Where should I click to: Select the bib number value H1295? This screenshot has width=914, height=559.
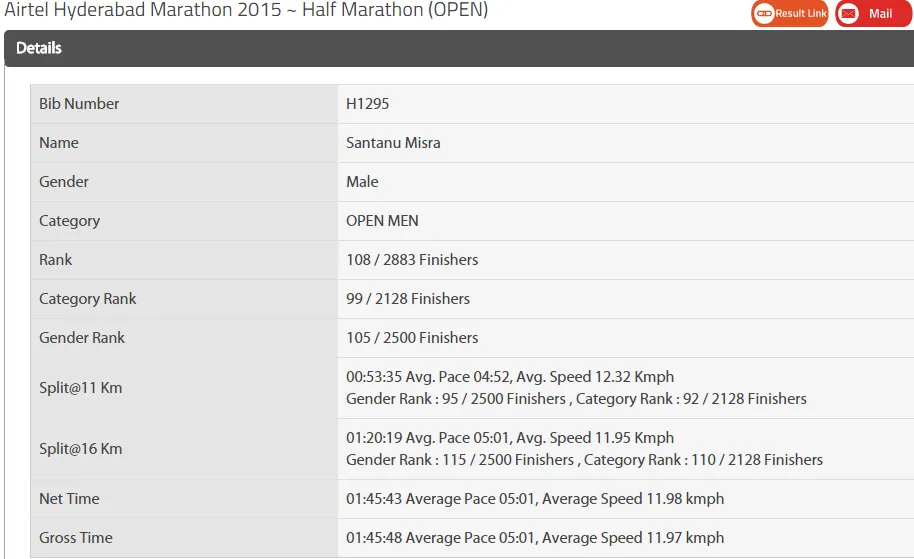point(368,104)
